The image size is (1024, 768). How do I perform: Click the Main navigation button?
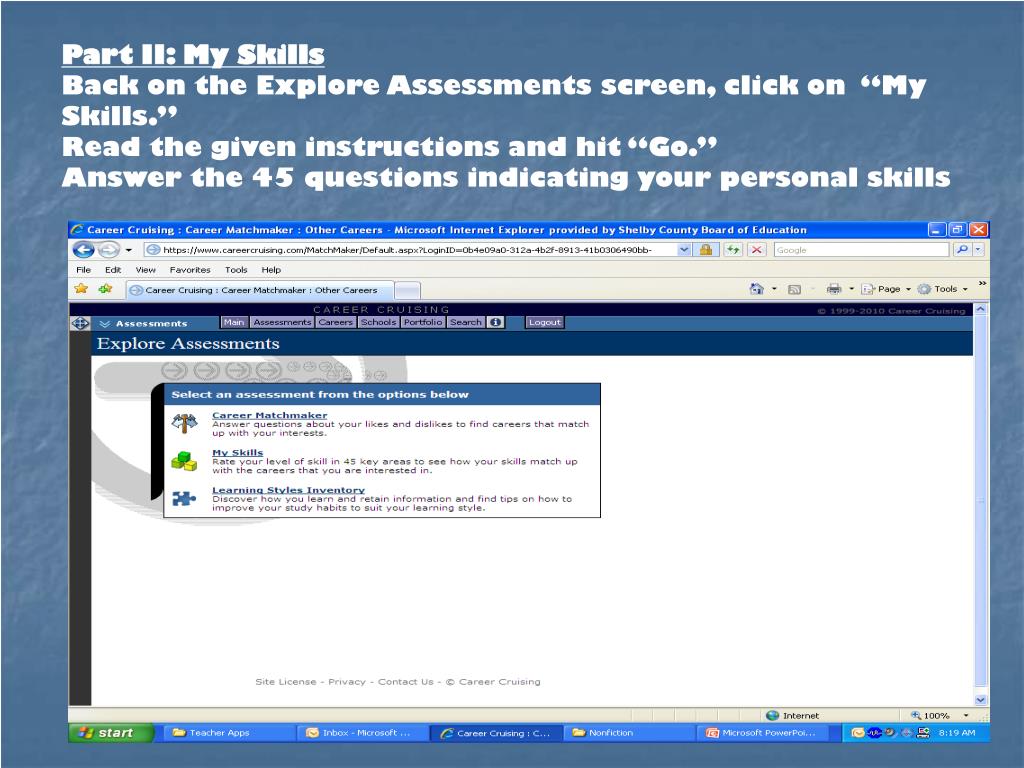click(x=233, y=322)
